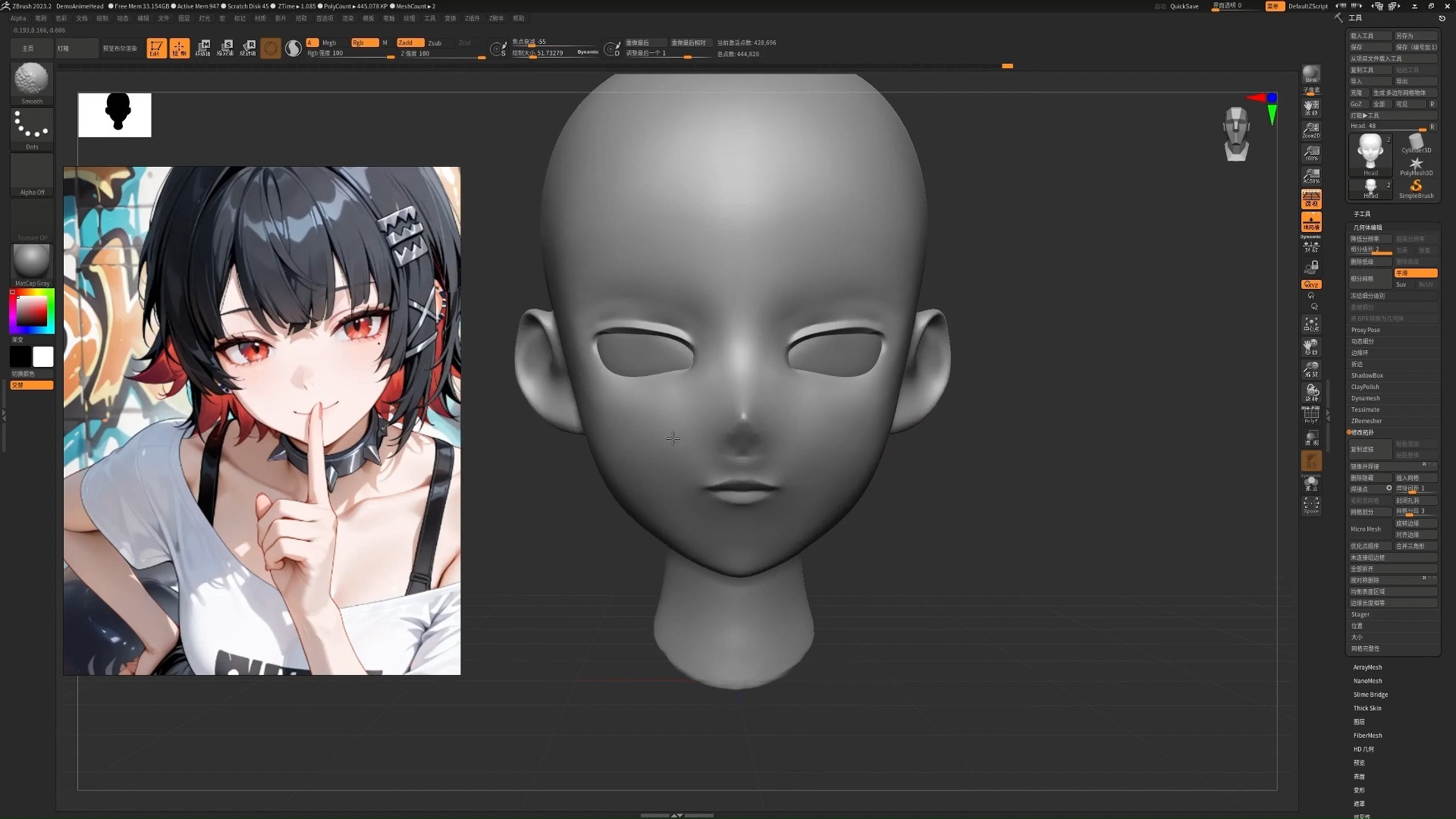This screenshot has height=819, width=1456.
Task: Click the 灯箱 lightbox button
Action: (x=77, y=49)
